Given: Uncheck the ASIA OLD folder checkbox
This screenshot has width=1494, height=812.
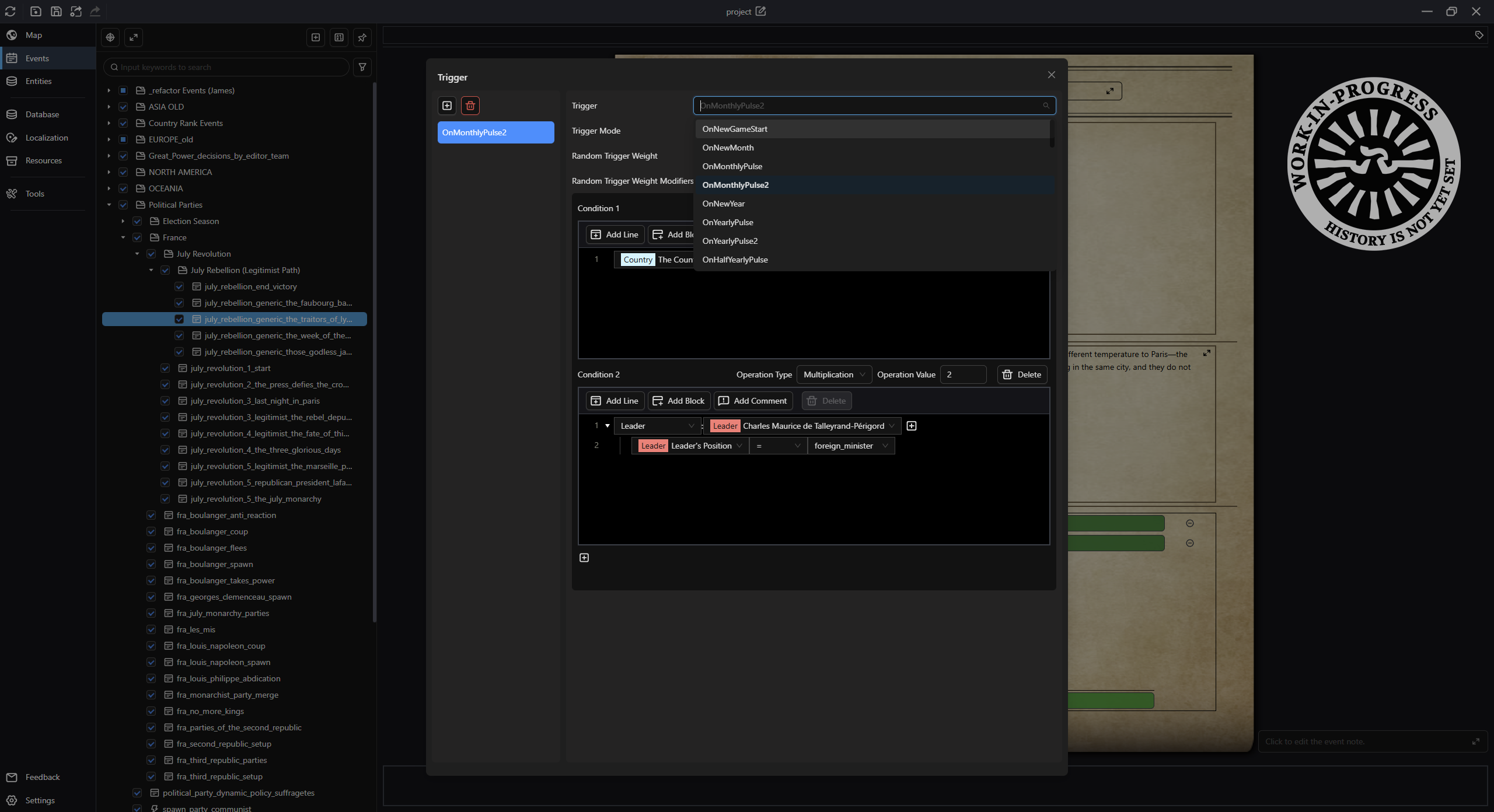Looking at the screenshot, I should (x=123, y=107).
